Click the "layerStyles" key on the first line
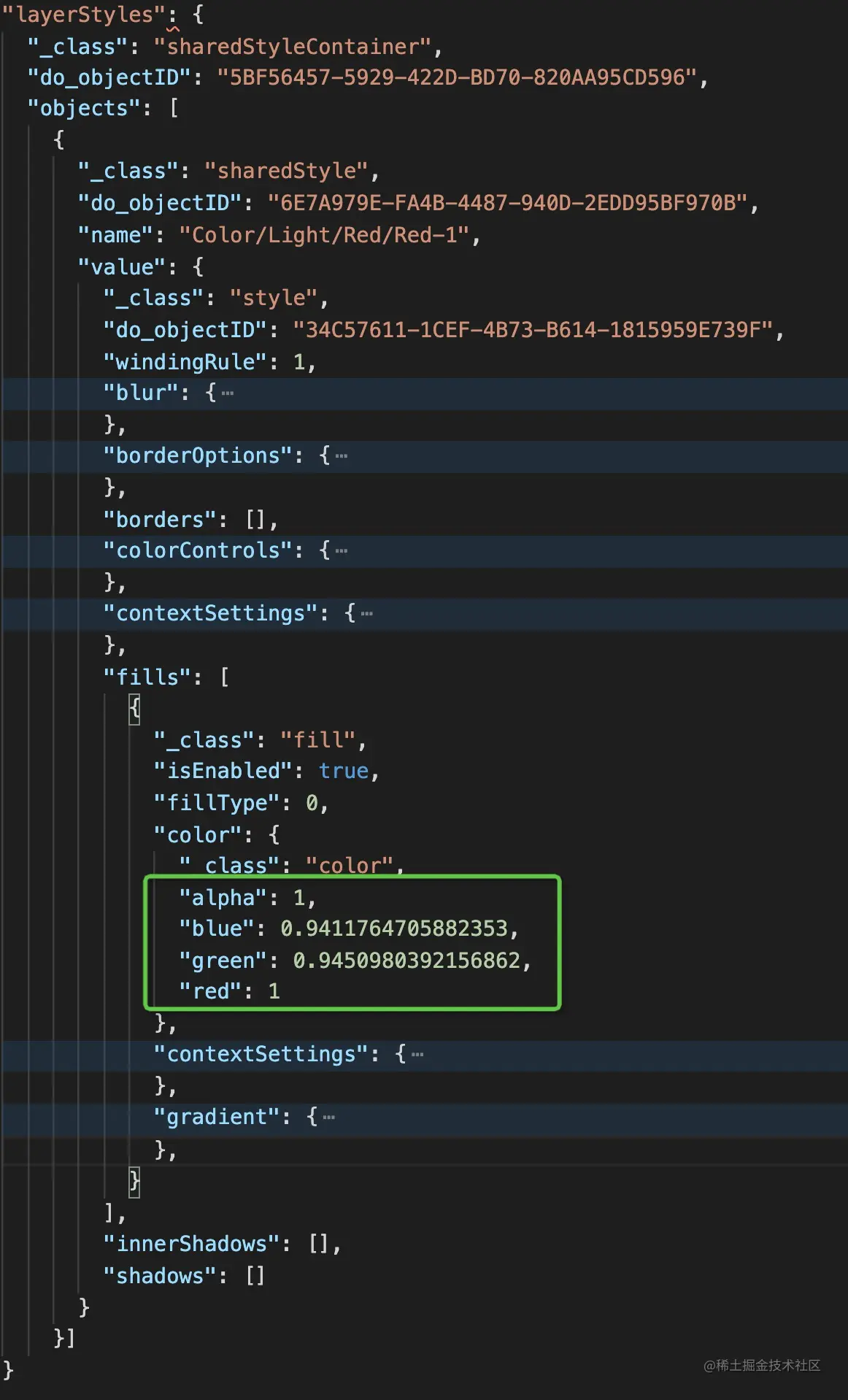This screenshot has height=1400, width=848. coord(85,15)
